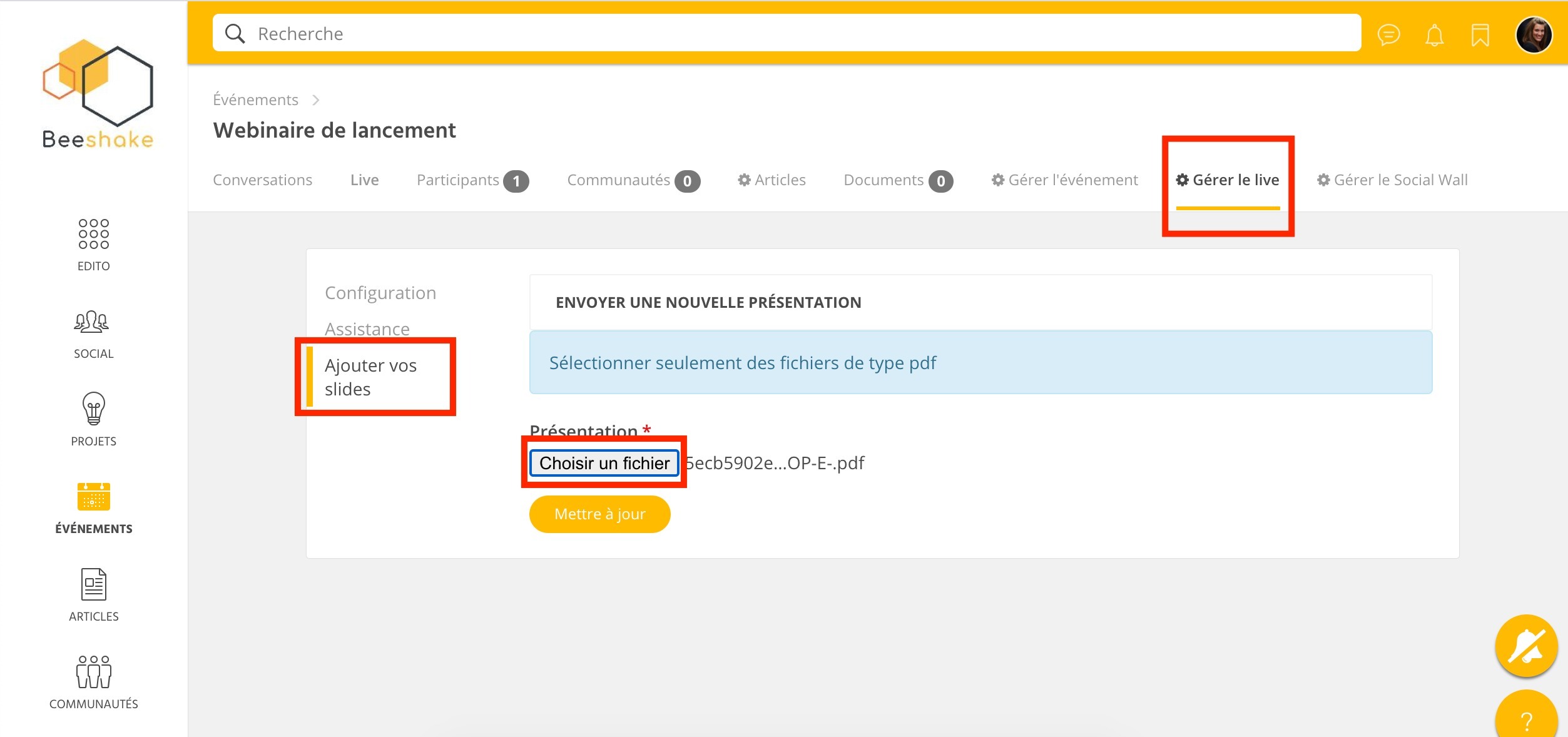The height and width of the screenshot is (737, 1568).
Task: Open the Gérer le Social Wall tab
Action: pos(1392,180)
